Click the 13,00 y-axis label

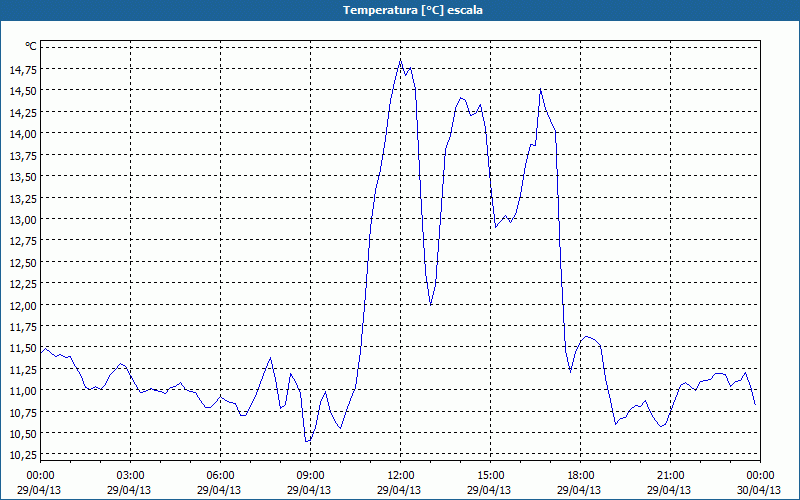(22, 219)
